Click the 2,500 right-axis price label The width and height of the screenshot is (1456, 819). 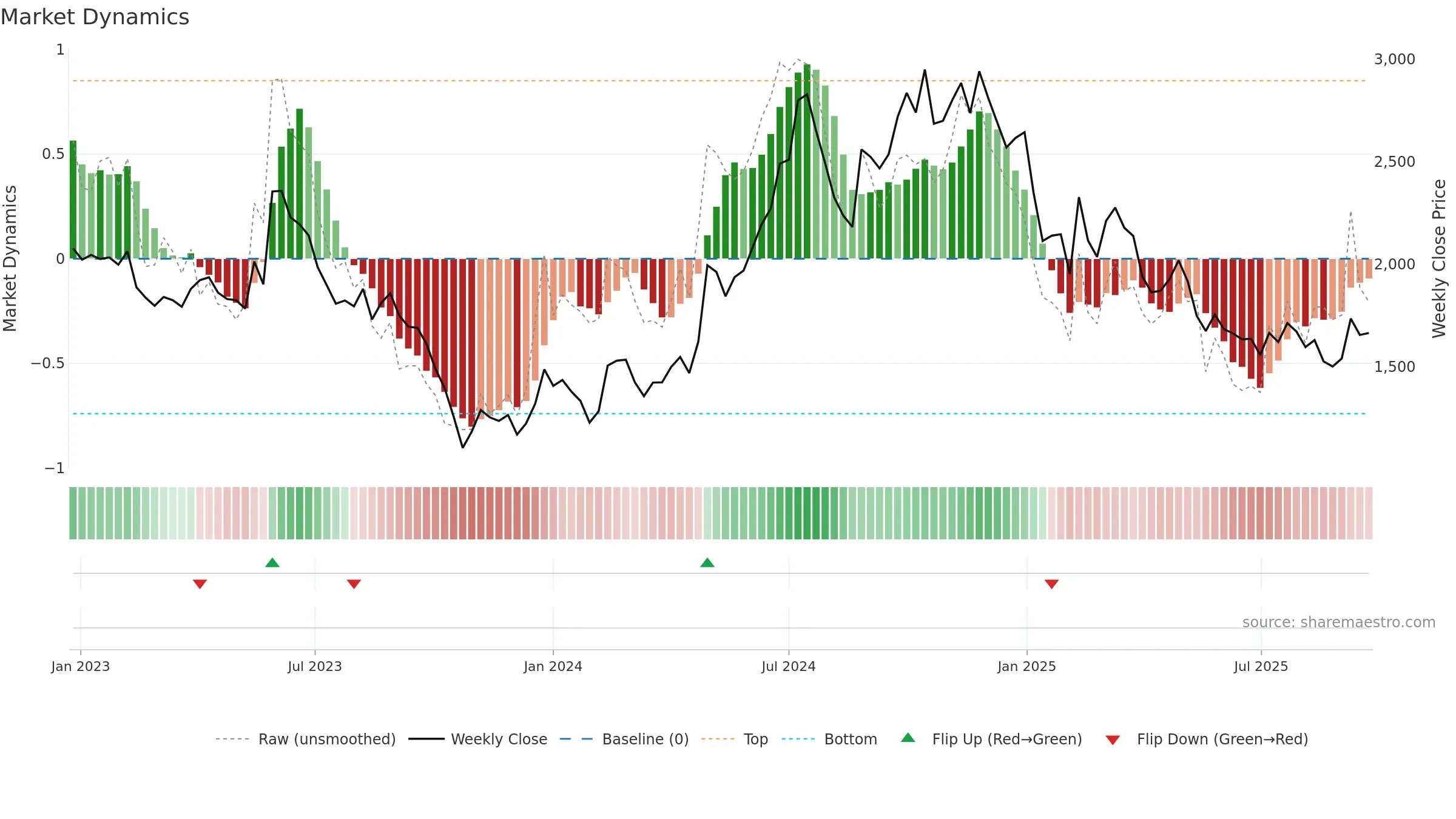pyautogui.click(x=1395, y=162)
